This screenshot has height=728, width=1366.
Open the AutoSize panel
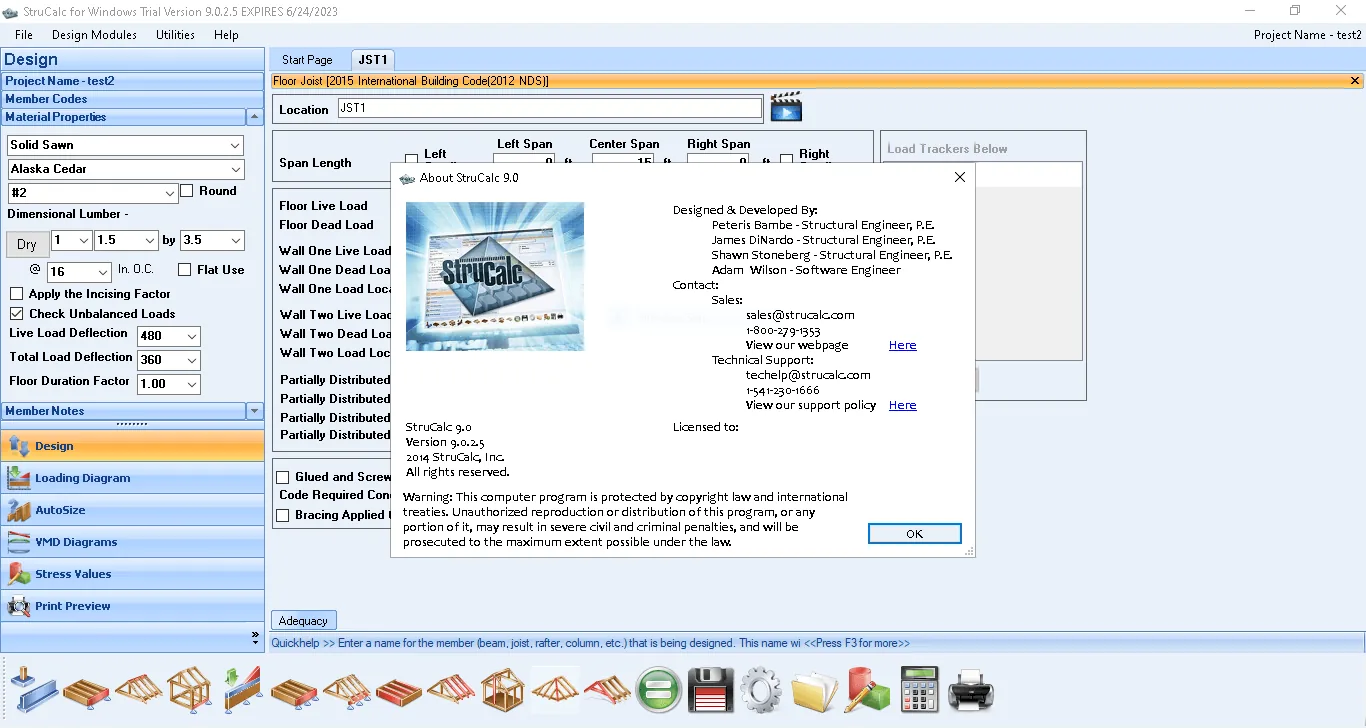[x=132, y=510]
